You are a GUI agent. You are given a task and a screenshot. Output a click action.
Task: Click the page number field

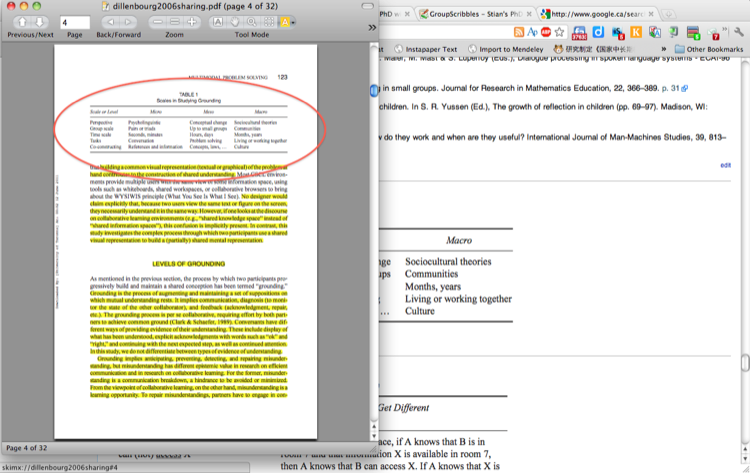[75, 22]
